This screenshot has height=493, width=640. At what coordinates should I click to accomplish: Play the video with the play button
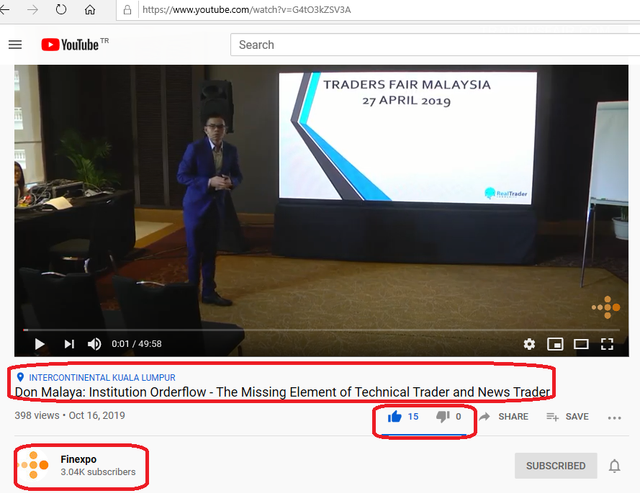[x=39, y=344]
